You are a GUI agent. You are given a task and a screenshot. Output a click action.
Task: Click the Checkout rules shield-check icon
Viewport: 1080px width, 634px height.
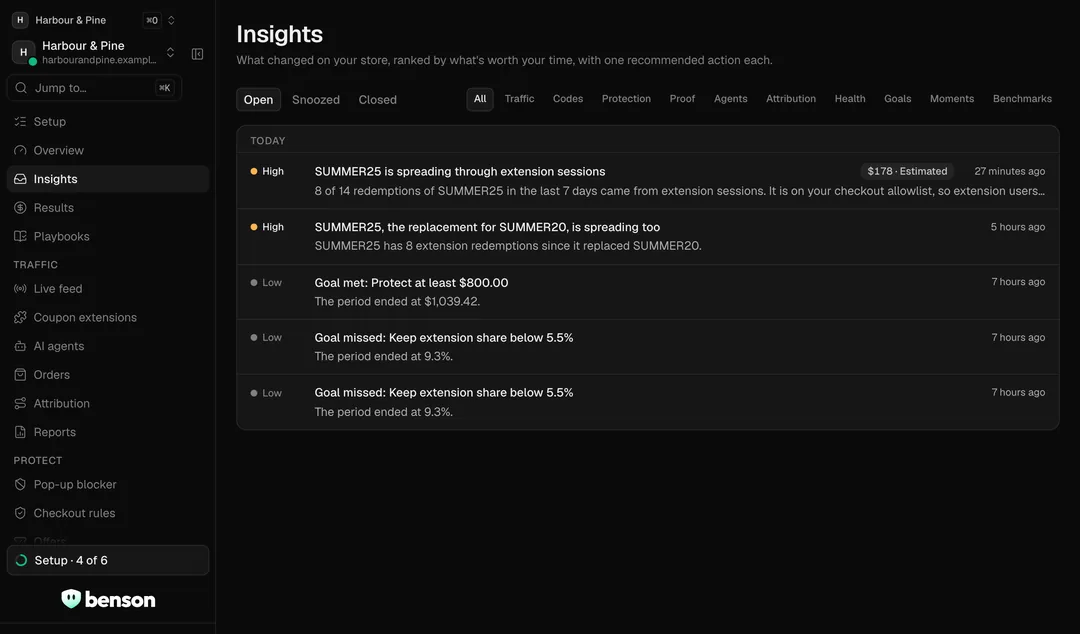20,513
